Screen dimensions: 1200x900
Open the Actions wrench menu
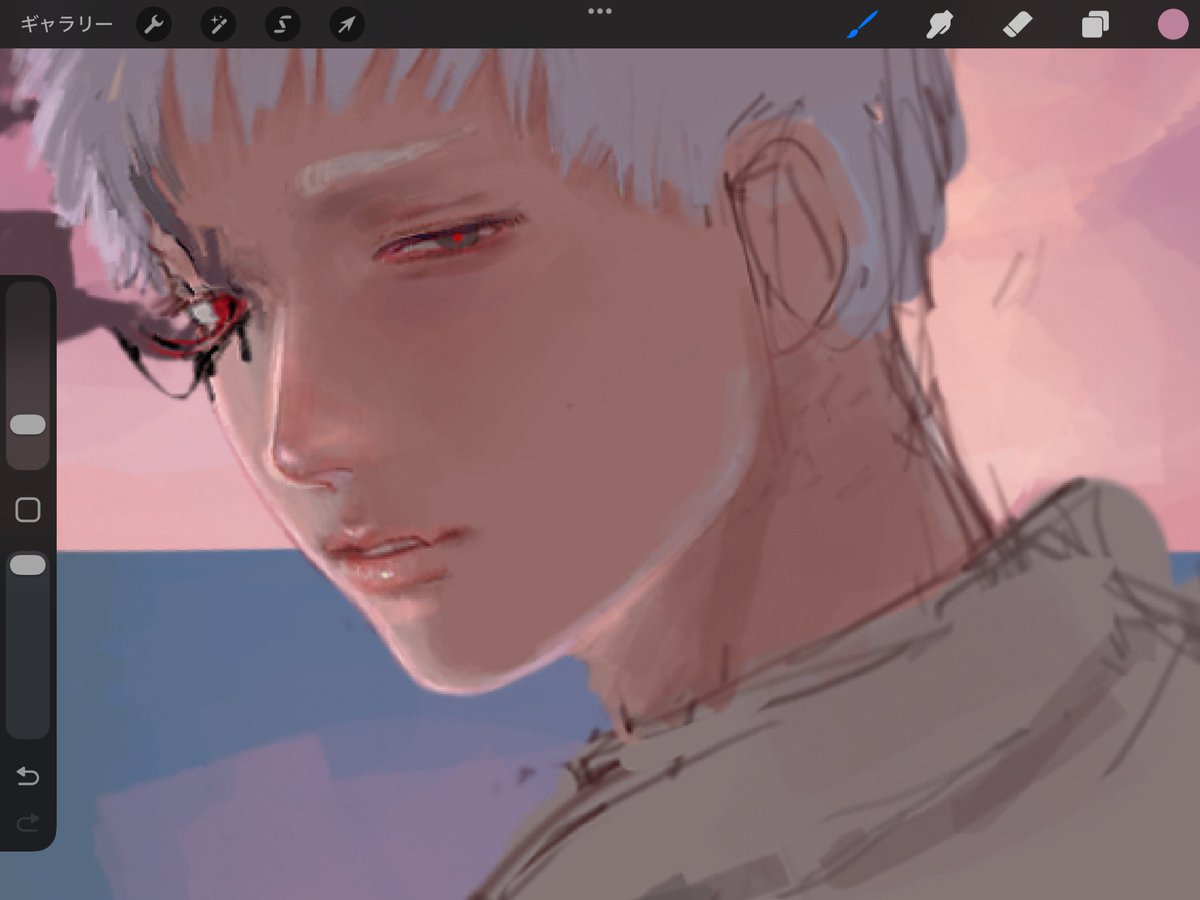pyautogui.click(x=153, y=25)
